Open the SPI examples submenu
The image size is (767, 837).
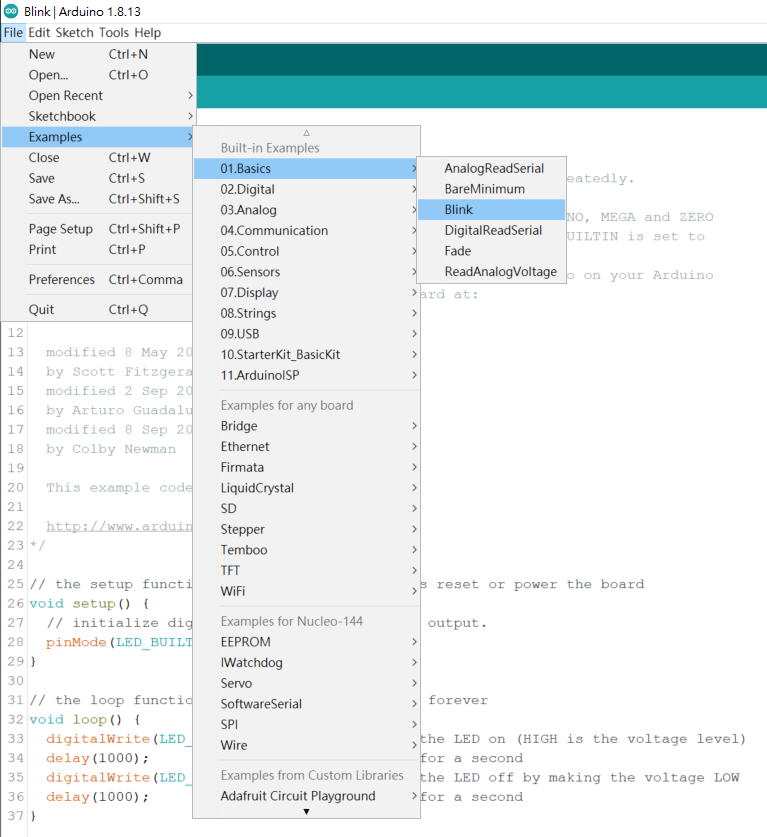click(x=306, y=725)
